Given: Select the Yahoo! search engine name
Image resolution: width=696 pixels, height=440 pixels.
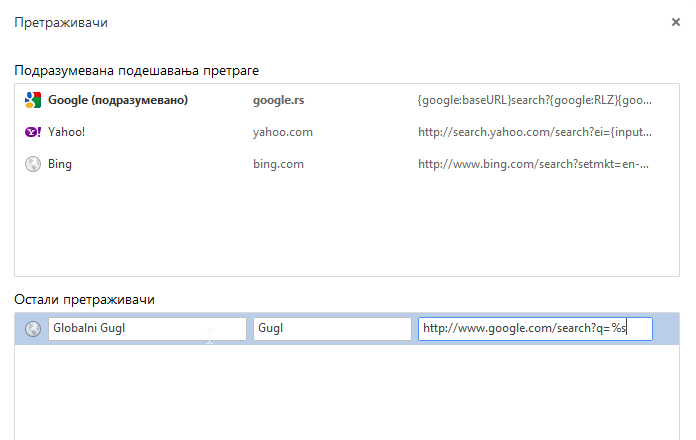Looking at the screenshot, I should (66, 132).
